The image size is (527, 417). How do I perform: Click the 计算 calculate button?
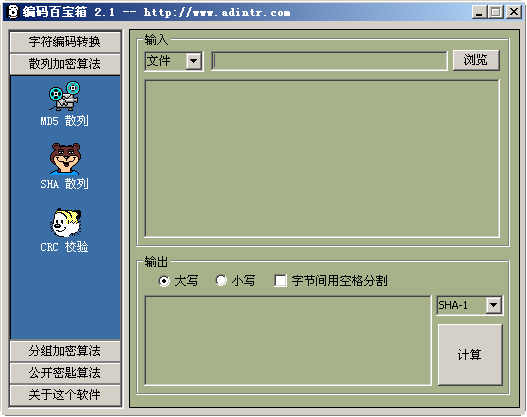pyautogui.click(x=470, y=355)
